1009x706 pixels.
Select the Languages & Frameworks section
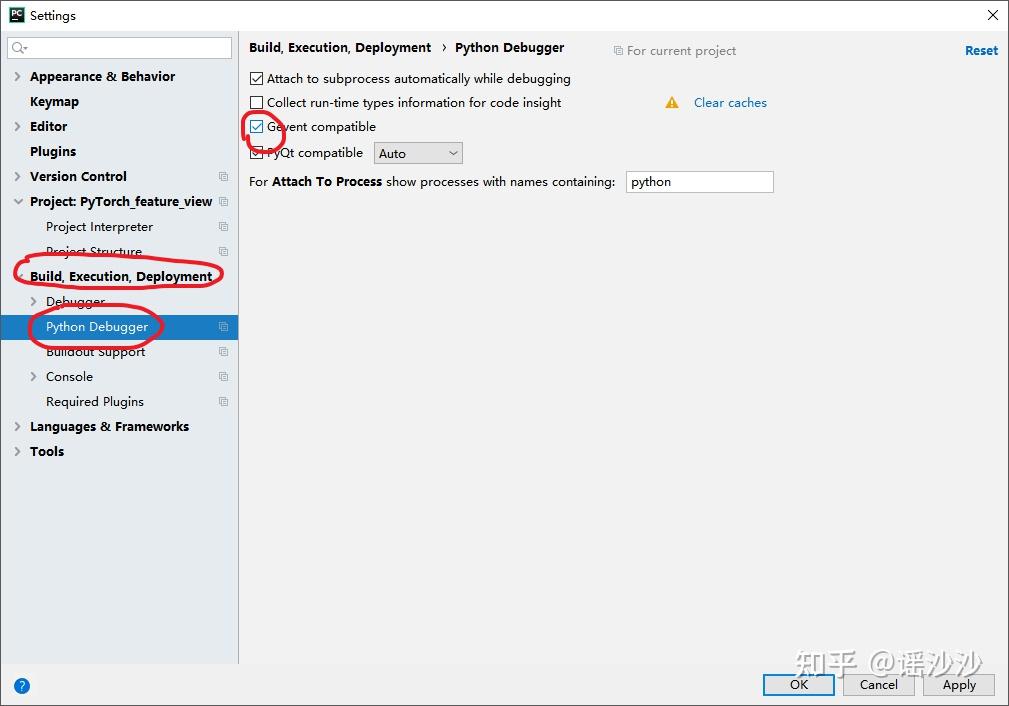pyautogui.click(x=110, y=426)
